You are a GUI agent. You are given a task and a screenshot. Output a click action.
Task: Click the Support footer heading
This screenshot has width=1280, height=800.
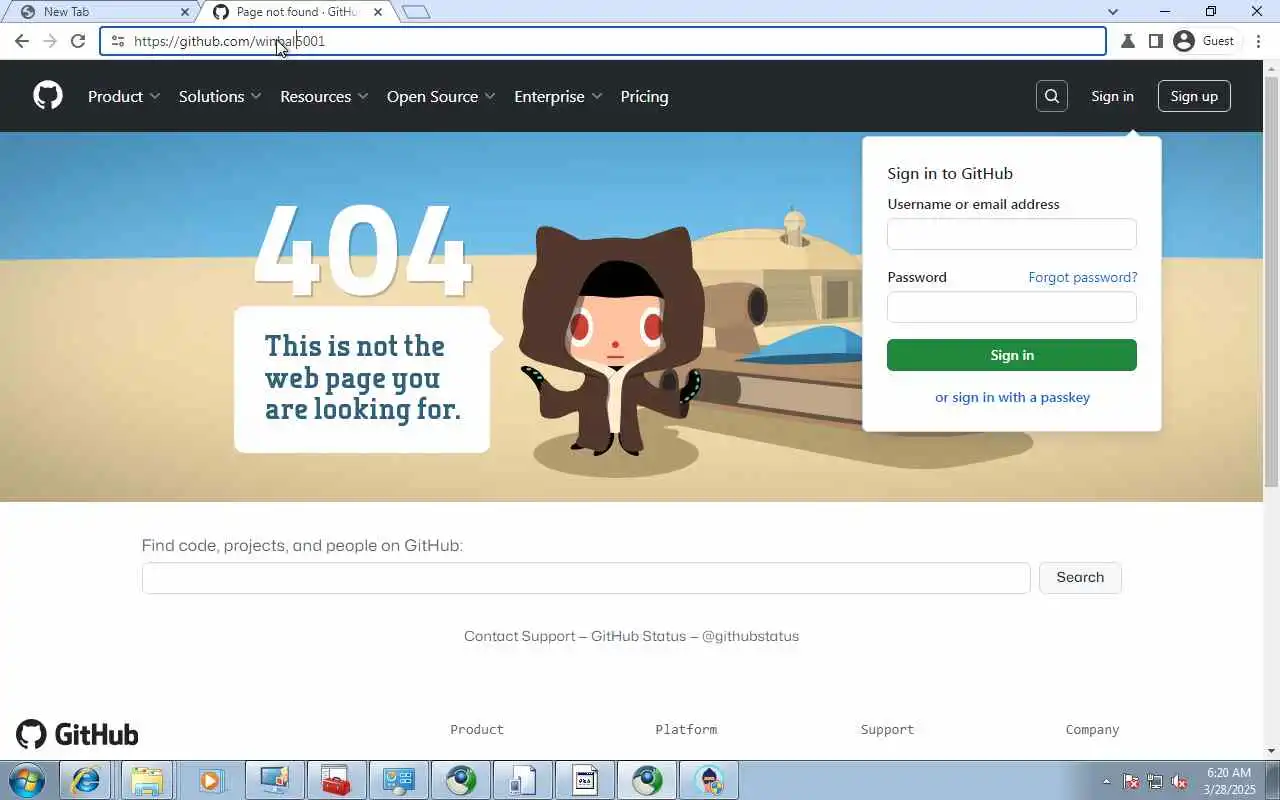pos(887,730)
